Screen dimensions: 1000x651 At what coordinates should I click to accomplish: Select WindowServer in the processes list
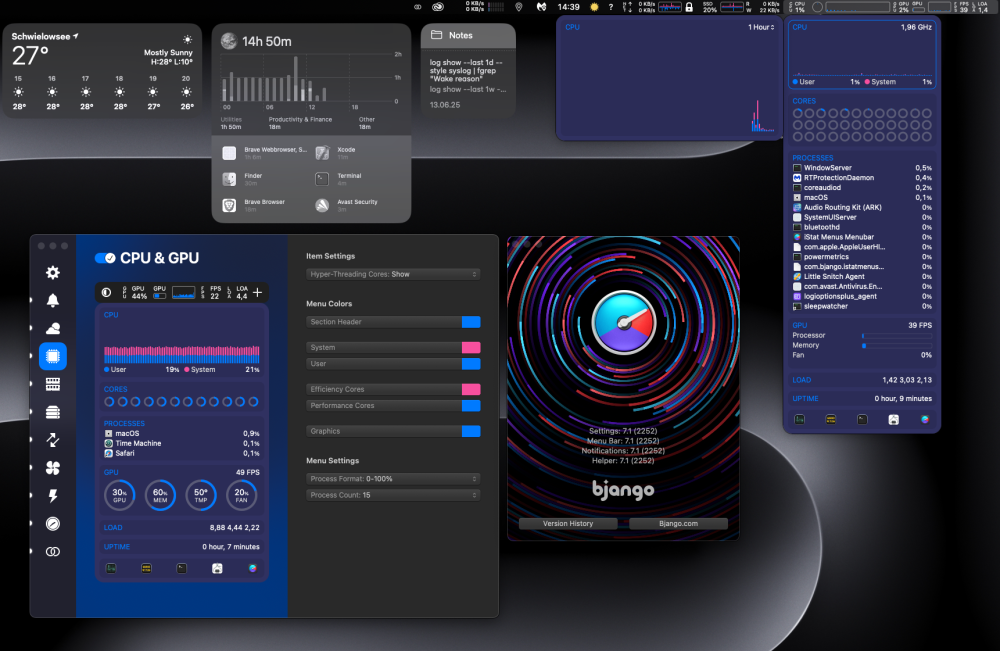tap(862, 168)
